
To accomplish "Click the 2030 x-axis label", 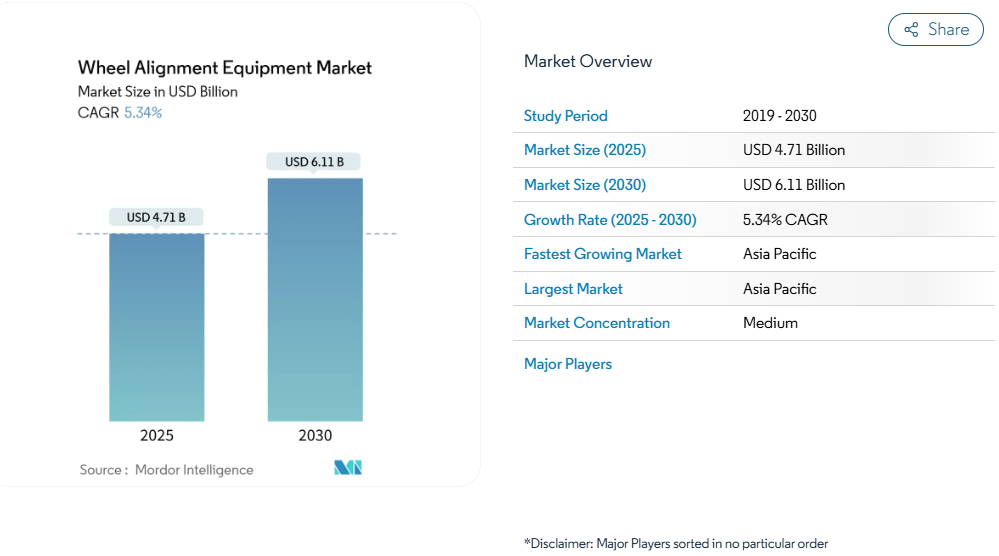I will [x=315, y=436].
